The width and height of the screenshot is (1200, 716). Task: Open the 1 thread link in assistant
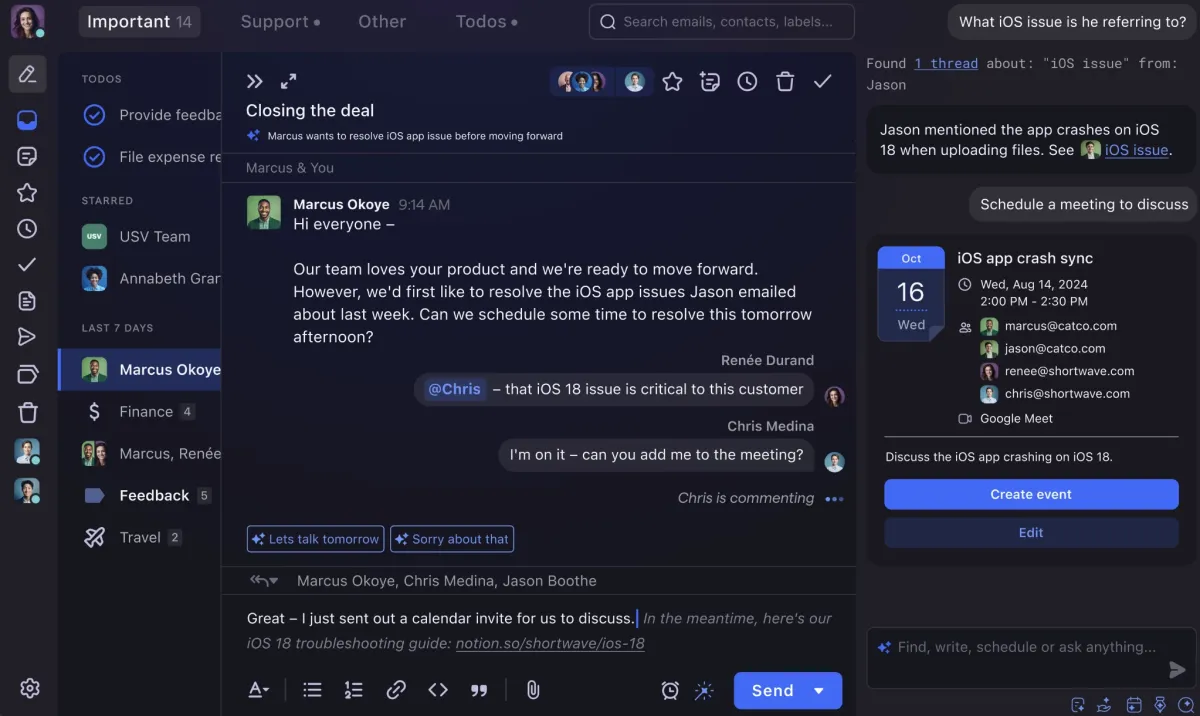pos(946,63)
